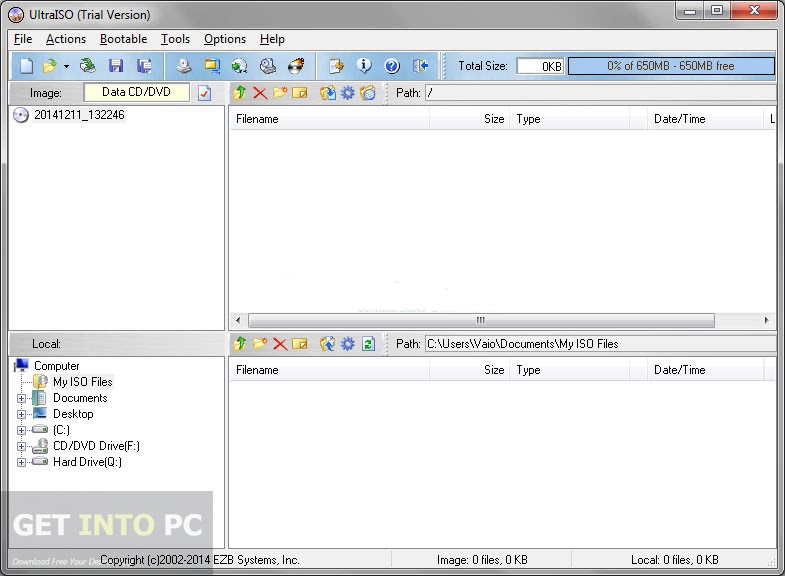Open the File menu
Screen dimensions: 785x576
[x=23, y=39]
